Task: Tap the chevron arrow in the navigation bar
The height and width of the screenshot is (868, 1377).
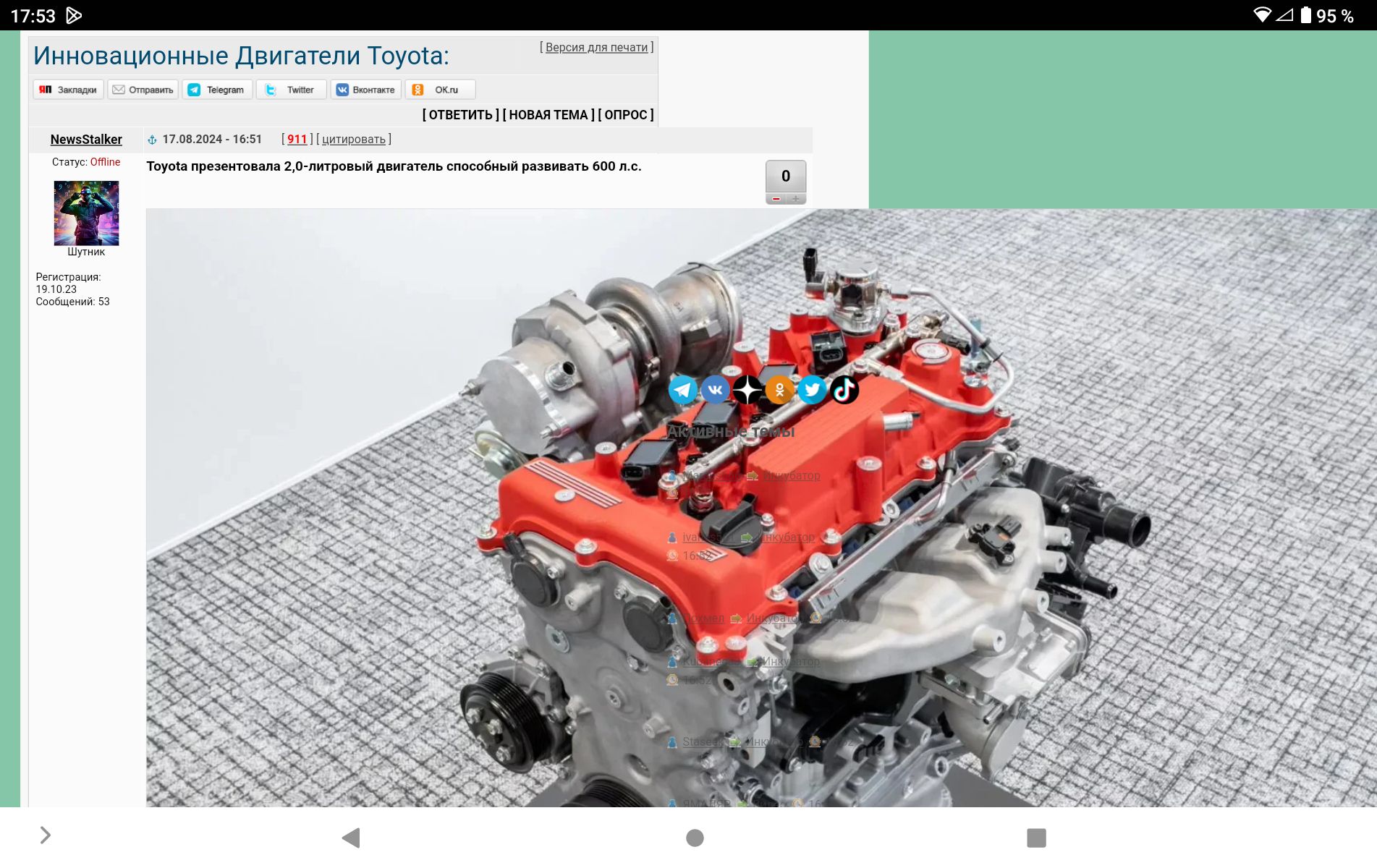Action: point(45,835)
